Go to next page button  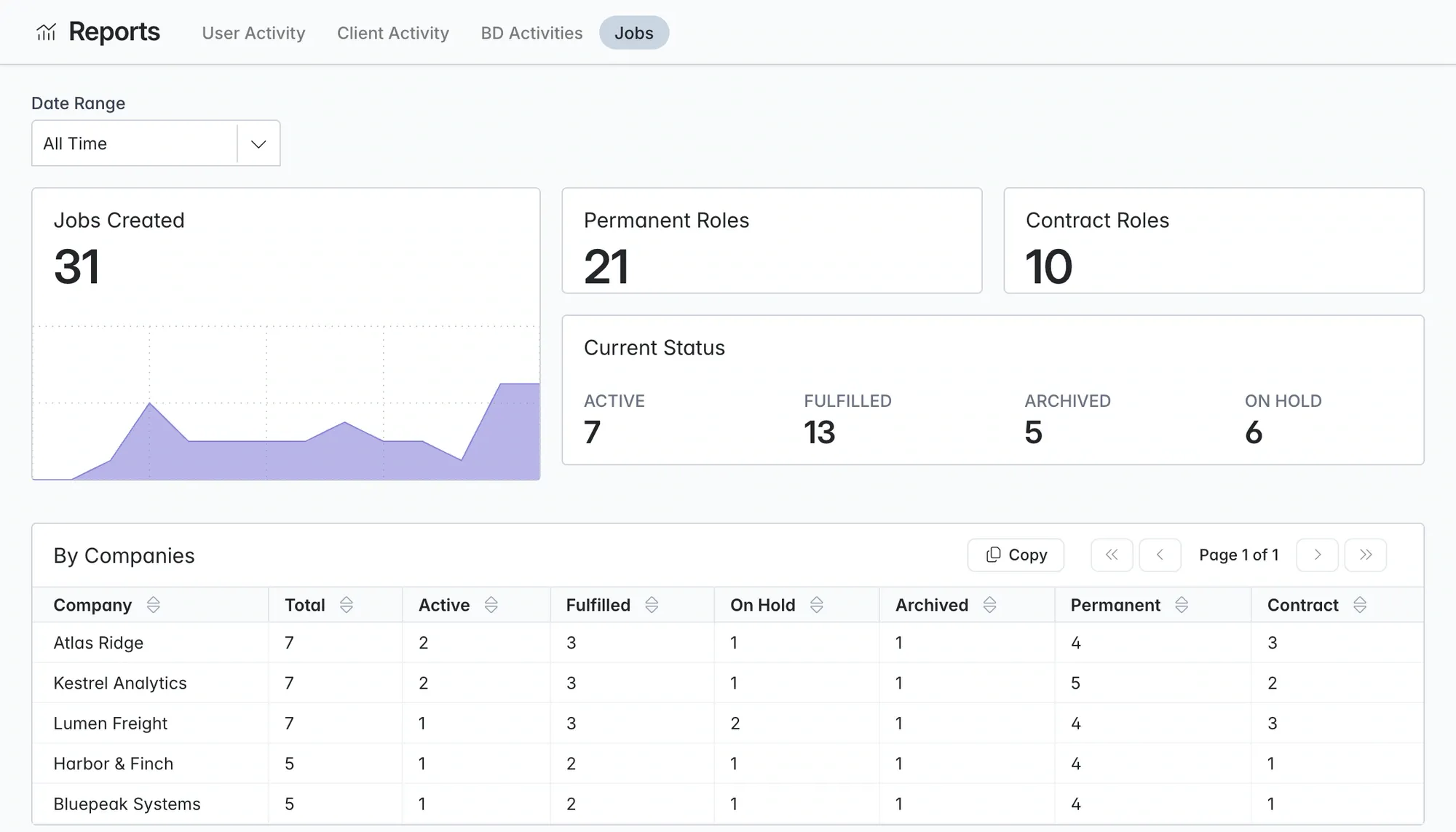pyautogui.click(x=1317, y=555)
